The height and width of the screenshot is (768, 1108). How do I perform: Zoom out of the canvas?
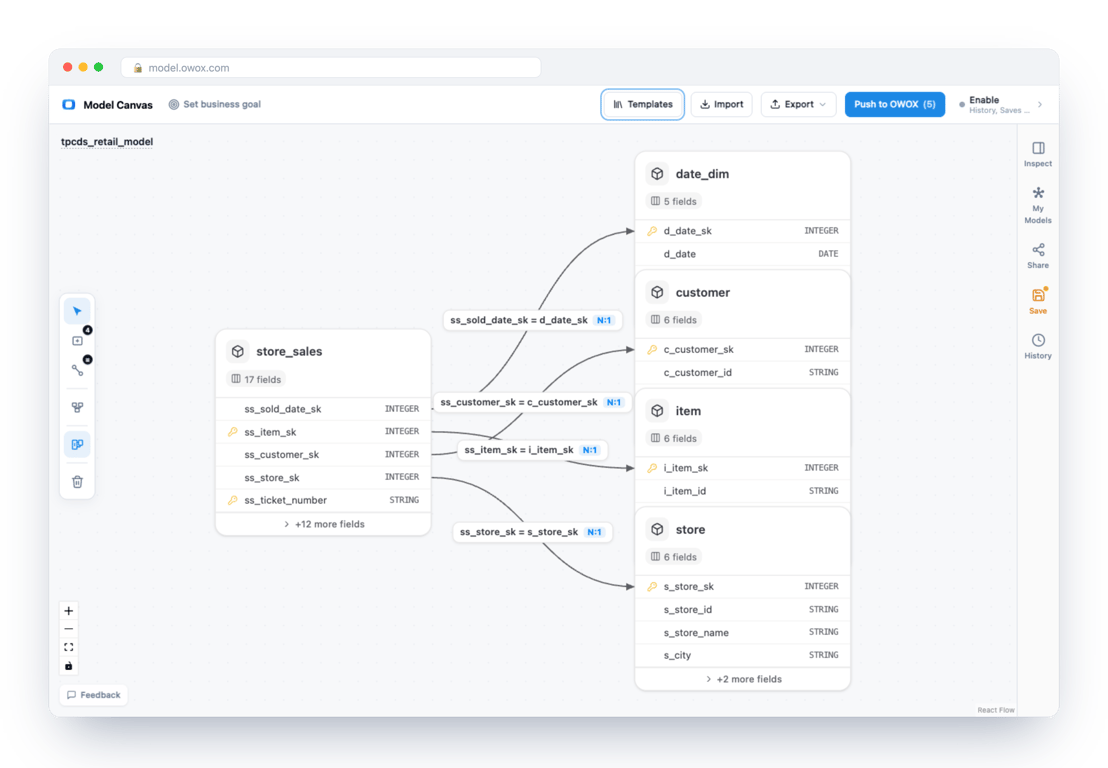point(69,629)
